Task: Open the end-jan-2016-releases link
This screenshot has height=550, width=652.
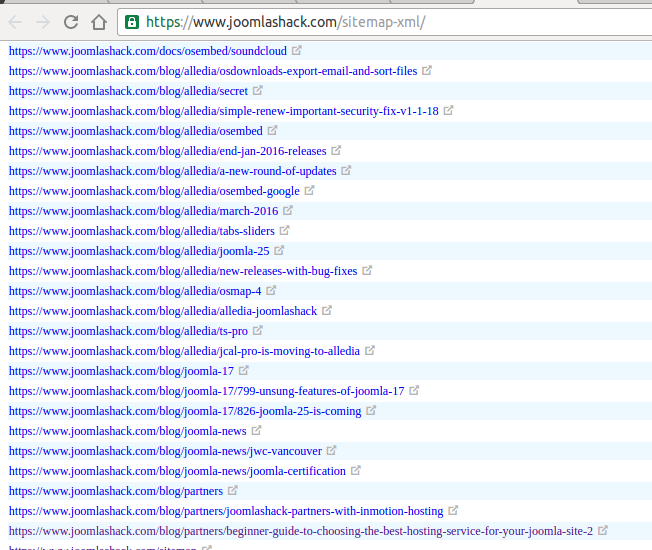Action: point(168,151)
